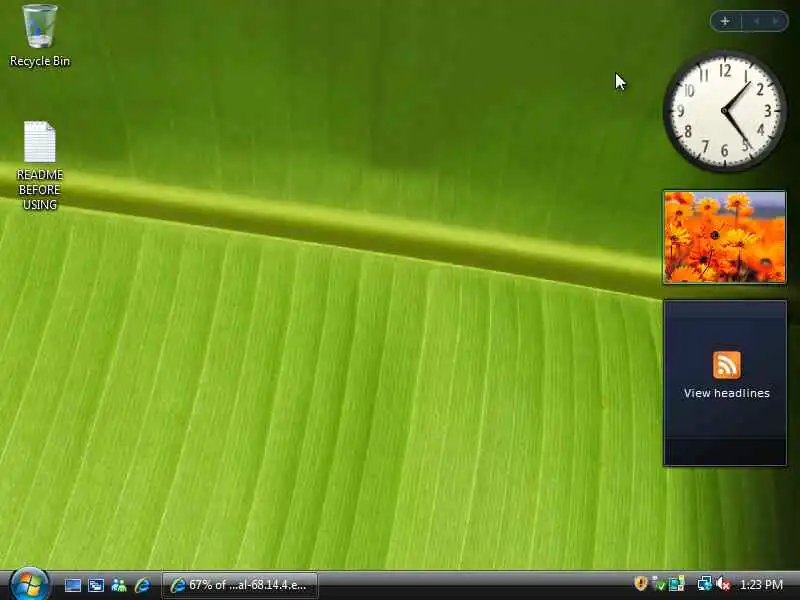Open the network connection tray icon
800x600 pixels.
[x=704, y=584]
